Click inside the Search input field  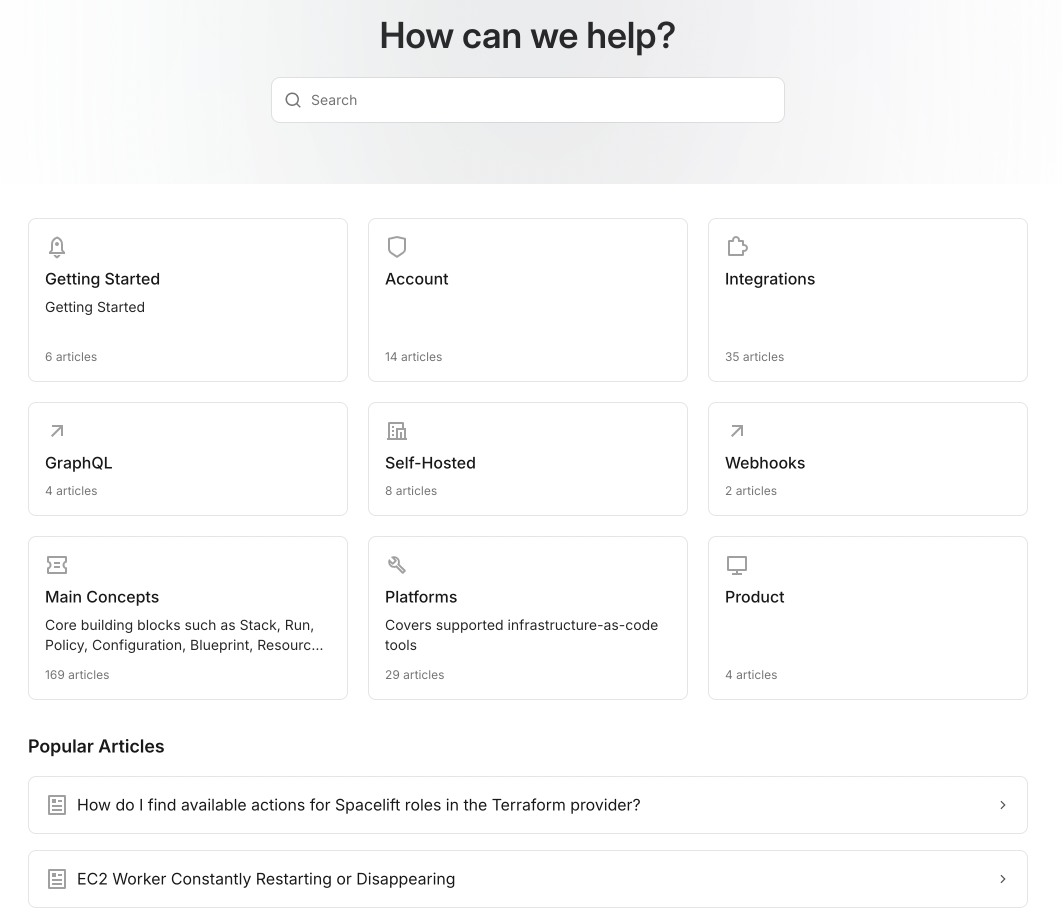(x=528, y=100)
